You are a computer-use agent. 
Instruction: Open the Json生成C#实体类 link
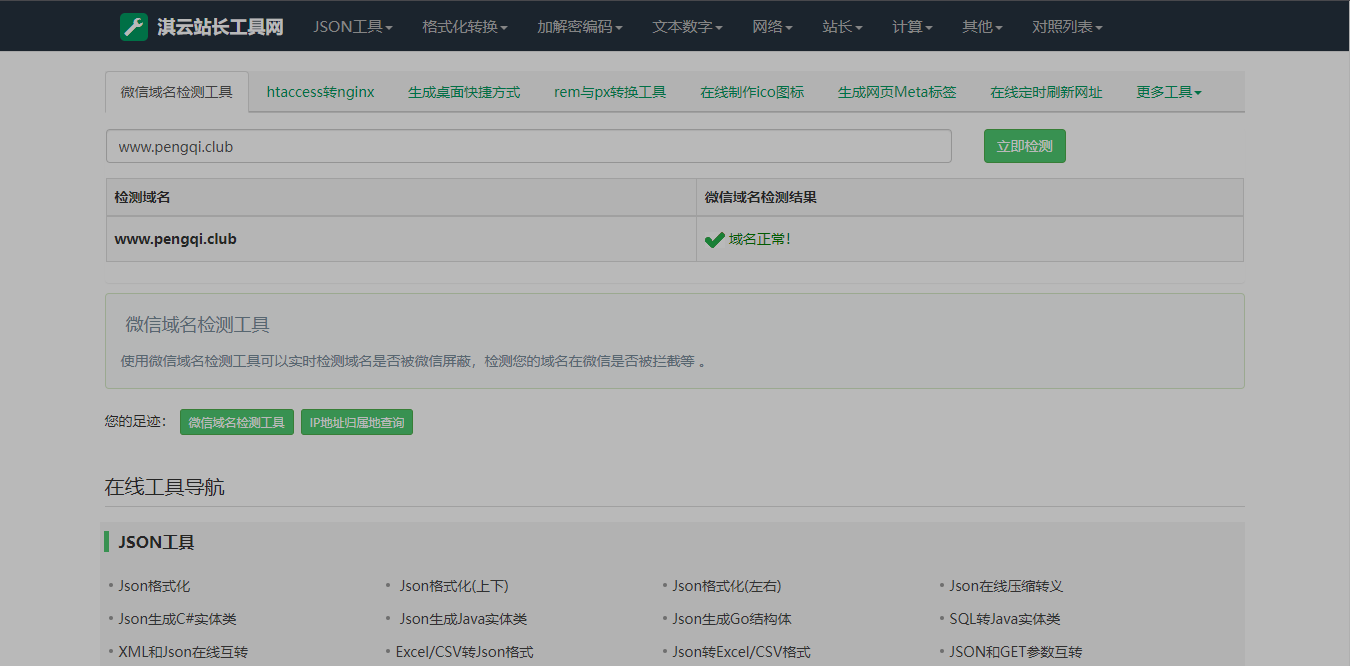click(178, 619)
